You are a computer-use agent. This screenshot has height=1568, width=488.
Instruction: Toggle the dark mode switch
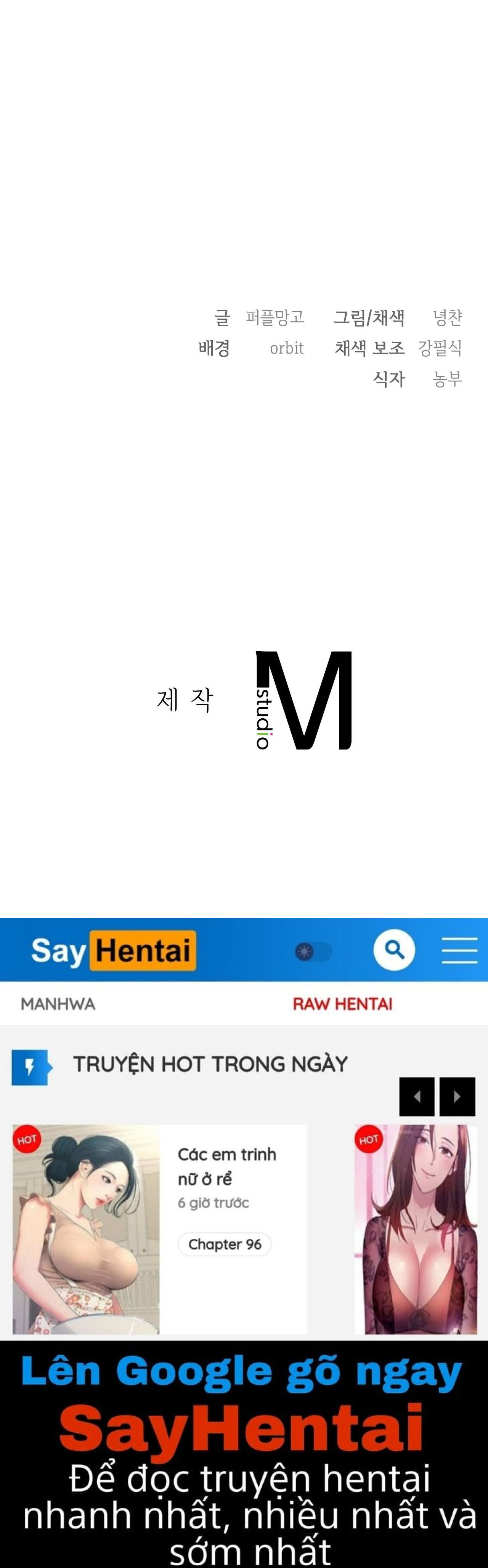pyautogui.click(x=314, y=951)
